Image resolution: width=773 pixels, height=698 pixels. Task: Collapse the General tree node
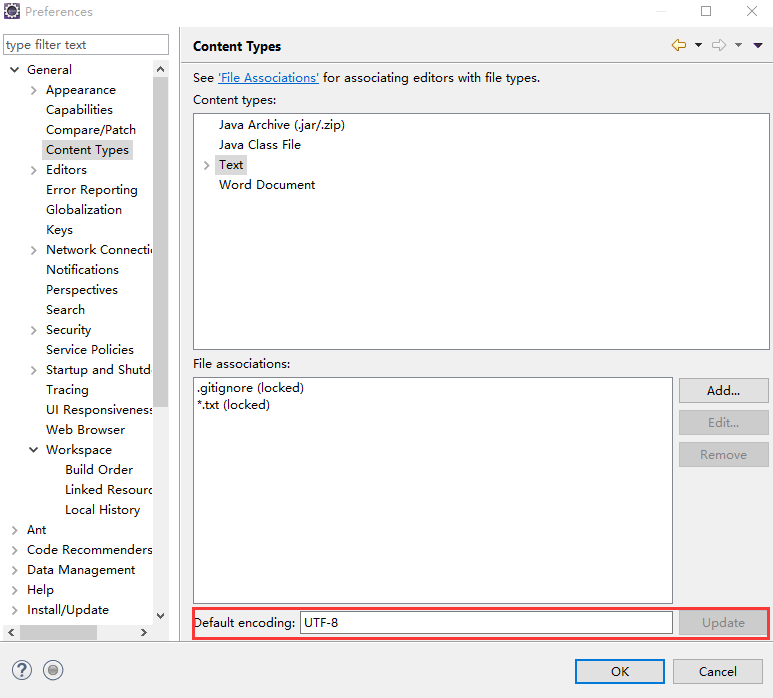point(15,70)
